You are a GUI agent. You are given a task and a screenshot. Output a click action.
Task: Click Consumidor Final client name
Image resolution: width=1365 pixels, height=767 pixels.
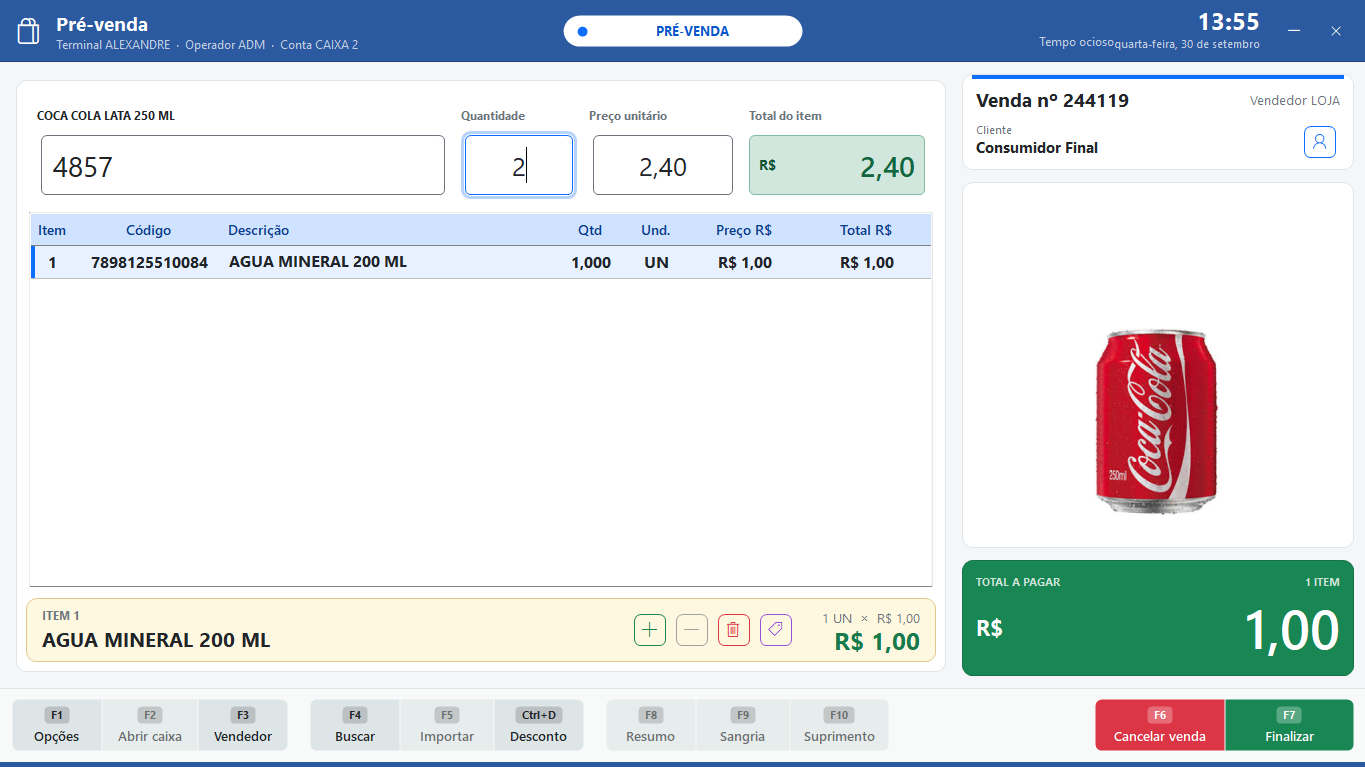(x=1037, y=148)
